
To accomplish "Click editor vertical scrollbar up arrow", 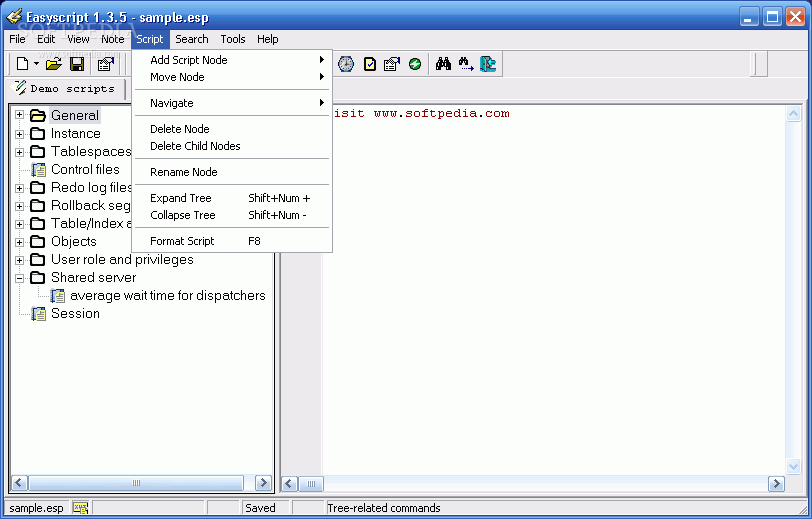I will [793, 113].
